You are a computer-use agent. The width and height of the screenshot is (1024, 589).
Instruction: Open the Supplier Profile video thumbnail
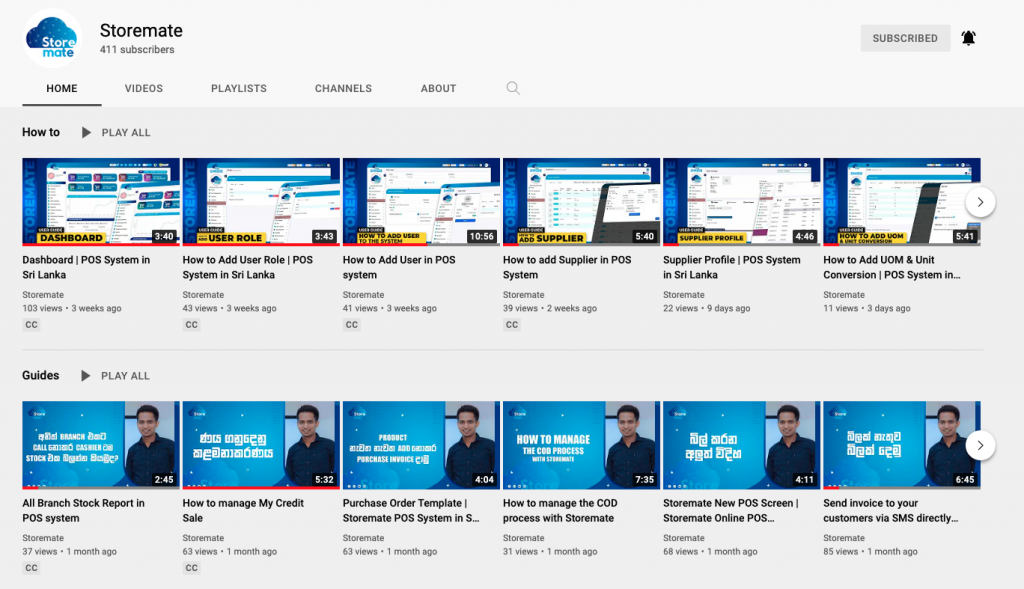(741, 201)
